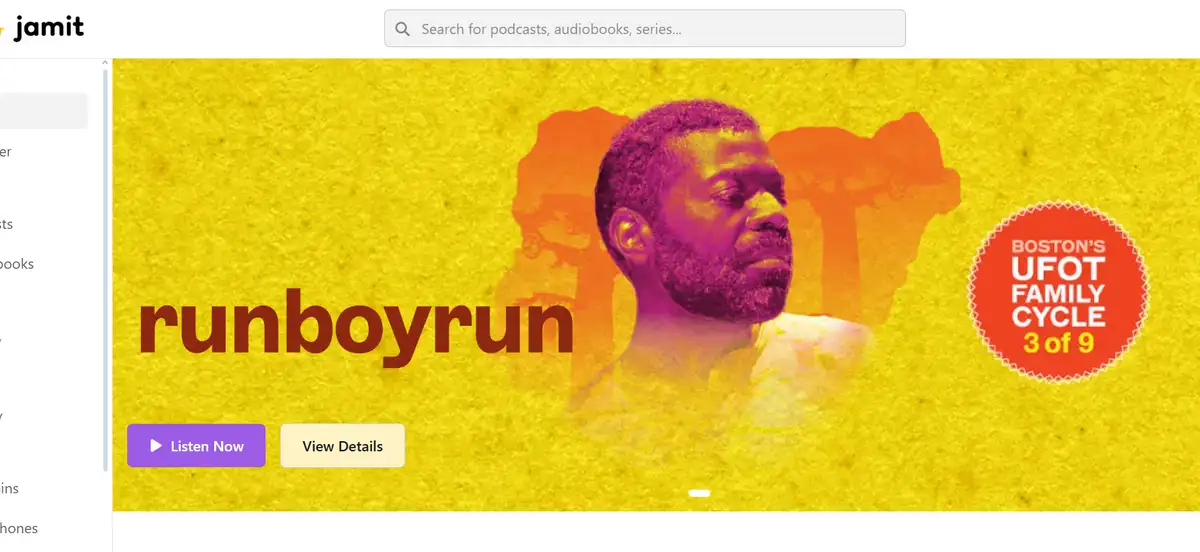Open the sidebar item ending in "er"
Image resolution: width=1200 pixels, height=552 pixels.
click(x=6, y=152)
